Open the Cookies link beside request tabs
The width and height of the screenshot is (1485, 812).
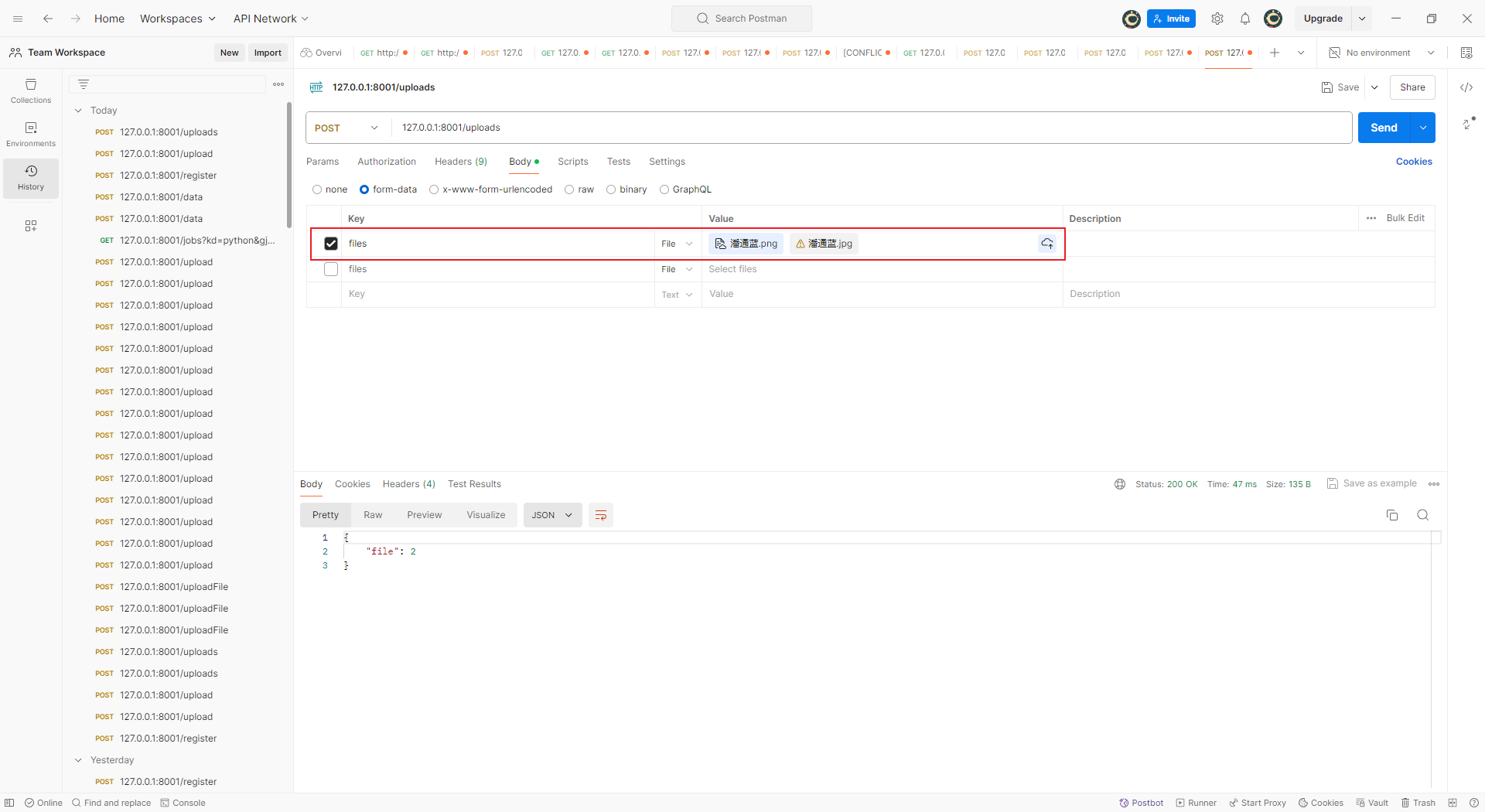1414,162
